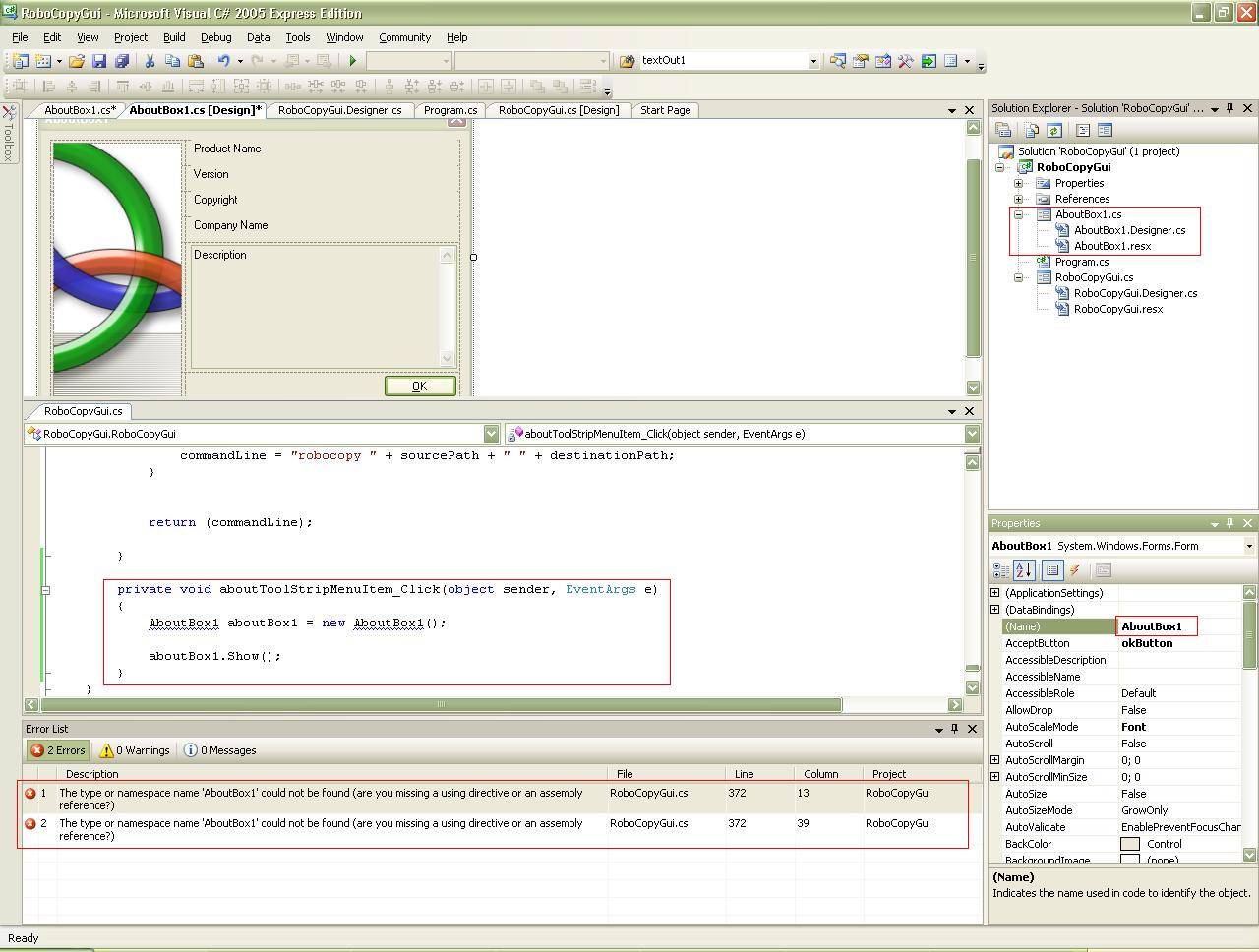
Task: Open the member dropdown showing aboutToolStripMenuItem_Click
Action: click(972, 434)
